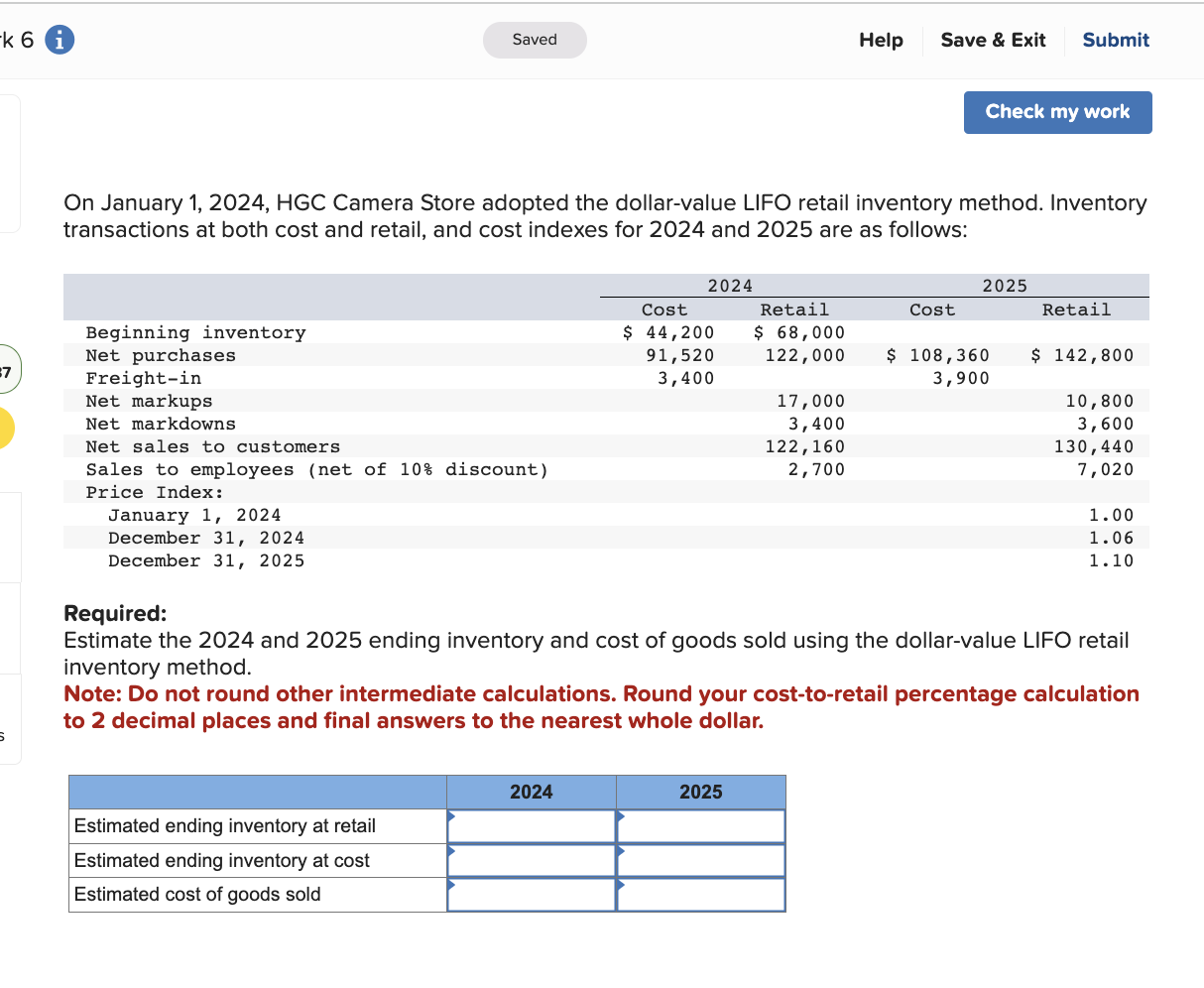Click the 2025 answer column header
Screen dimensions: 1204x988
[x=701, y=792]
